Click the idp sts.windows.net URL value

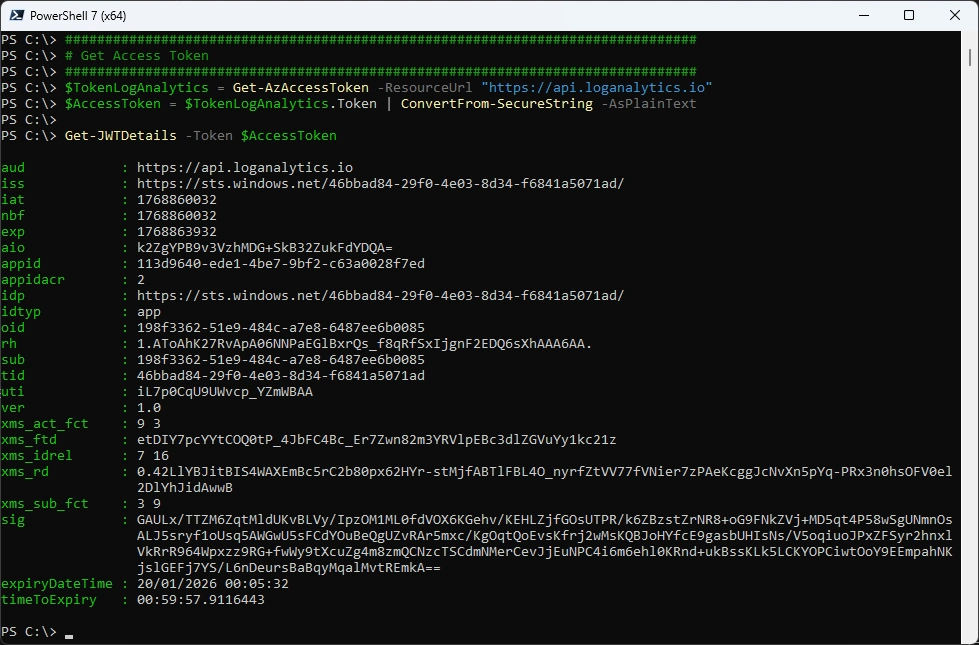pyautogui.click(x=380, y=296)
